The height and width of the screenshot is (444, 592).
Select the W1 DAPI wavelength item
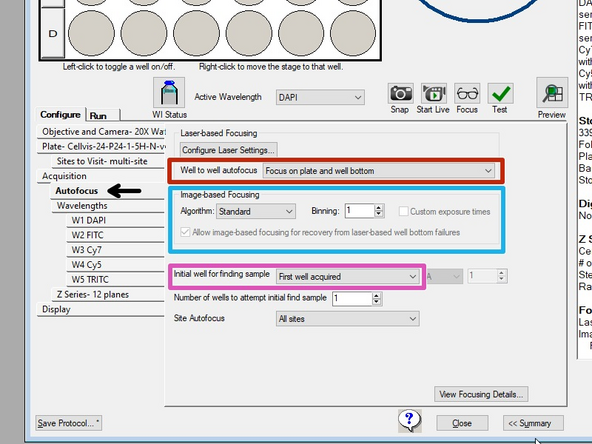tap(116, 220)
